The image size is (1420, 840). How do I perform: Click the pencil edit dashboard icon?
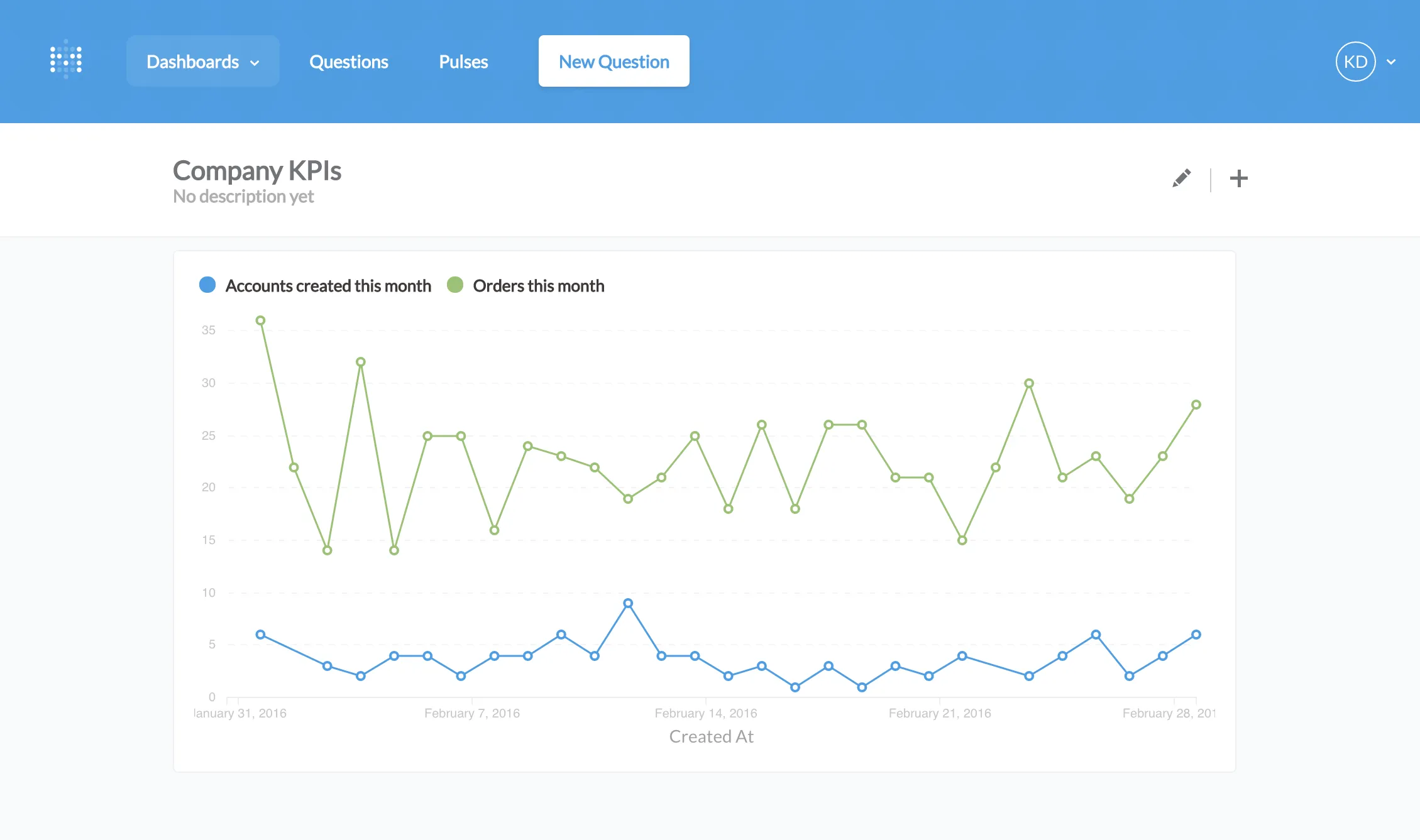1181,178
